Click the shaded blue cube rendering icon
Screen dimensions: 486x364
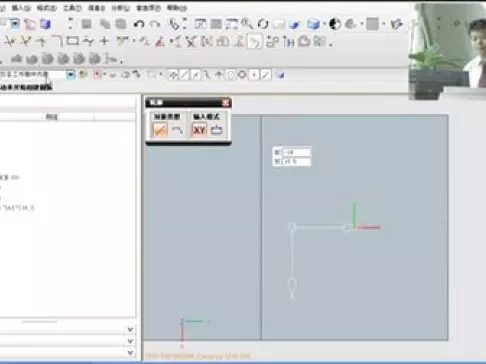coord(313,24)
